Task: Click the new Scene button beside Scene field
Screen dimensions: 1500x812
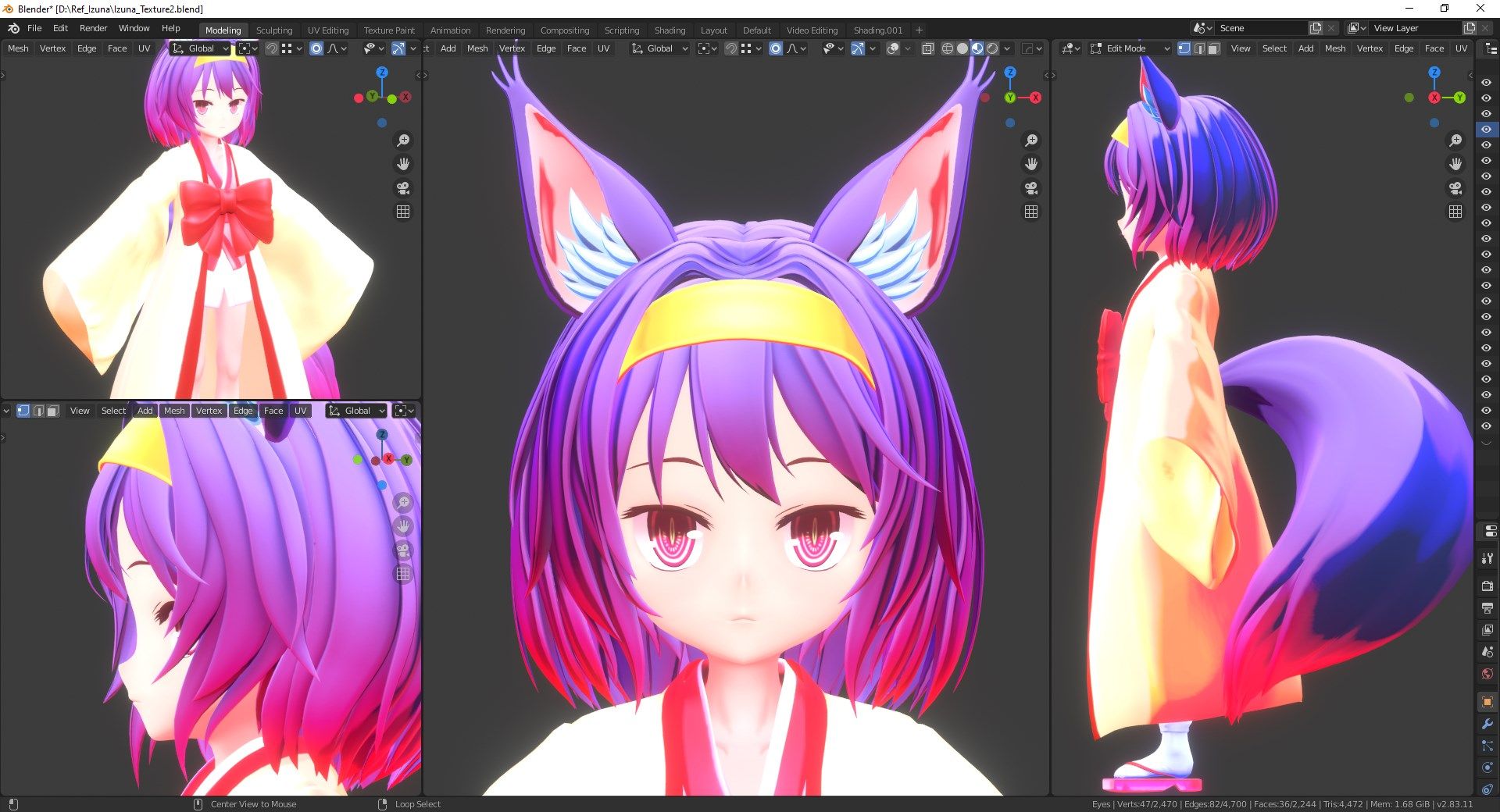Action: pos(1315,27)
